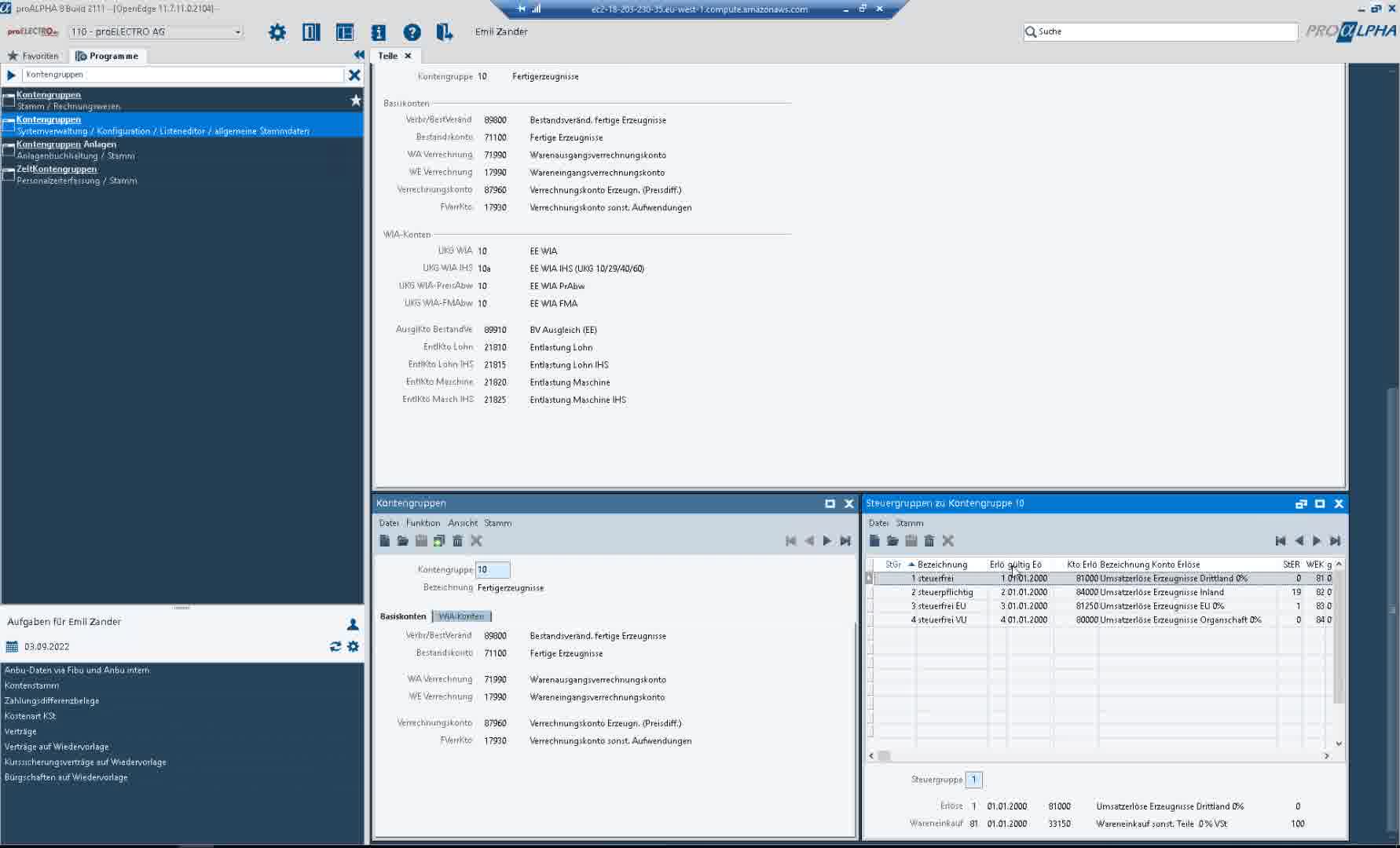Open Kontengruppen Anlagen program entry
Image resolution: width=1400 pixels, height=848 pixels.
(181, 149)
